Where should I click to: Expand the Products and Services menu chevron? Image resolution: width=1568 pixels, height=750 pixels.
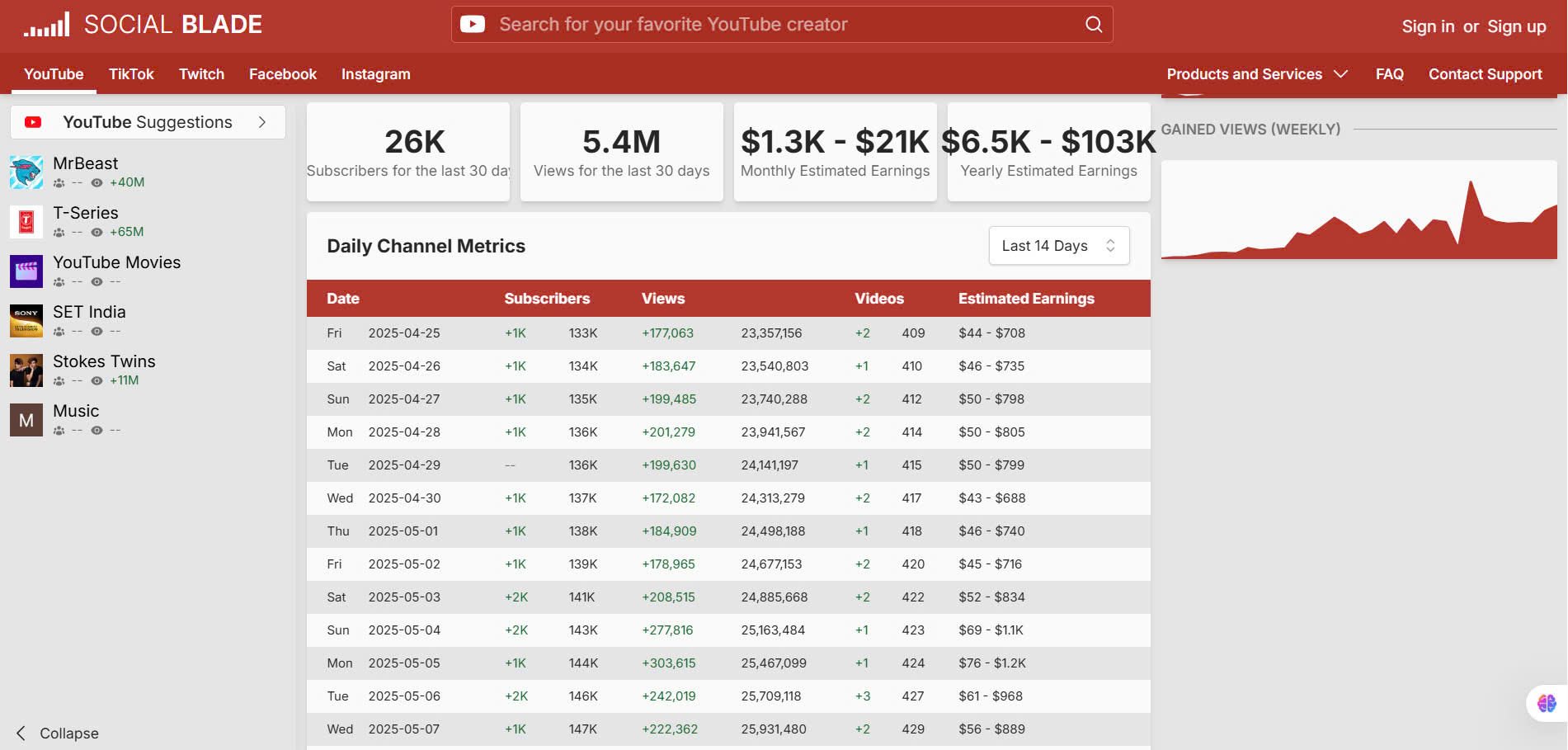[x=1341, y=74]
